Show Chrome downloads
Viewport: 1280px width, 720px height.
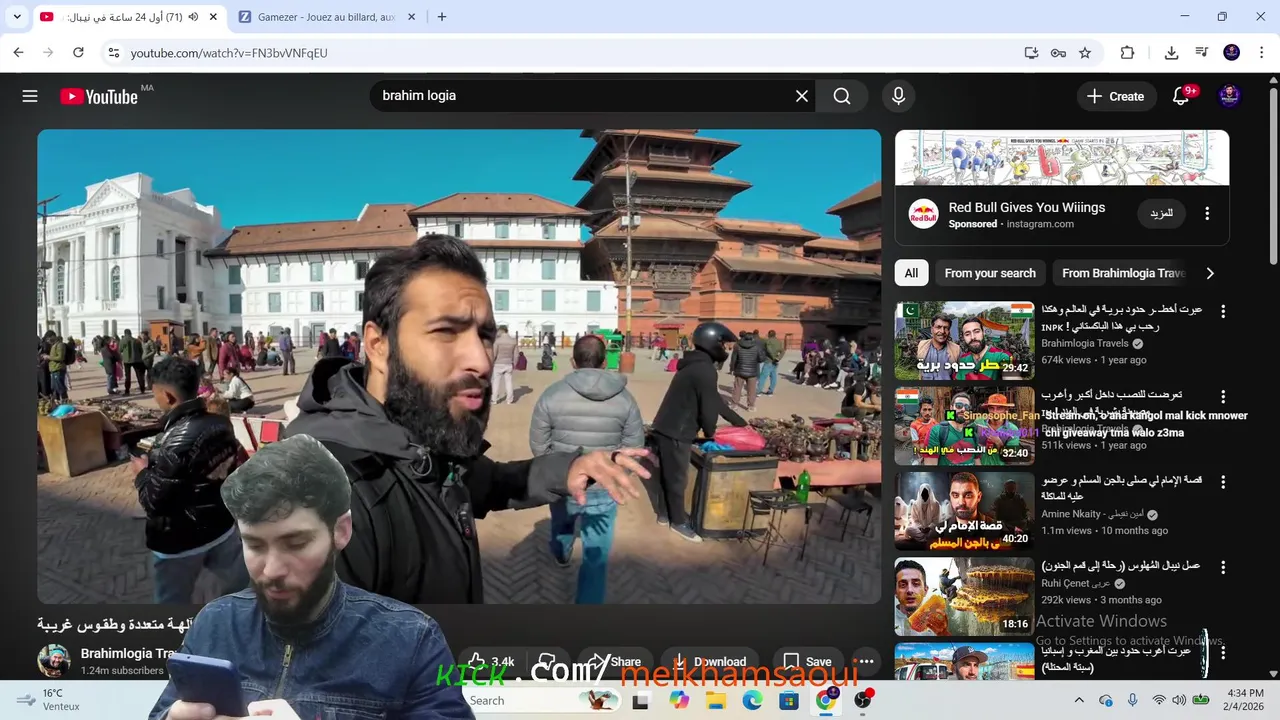[x=1171, y=53]
